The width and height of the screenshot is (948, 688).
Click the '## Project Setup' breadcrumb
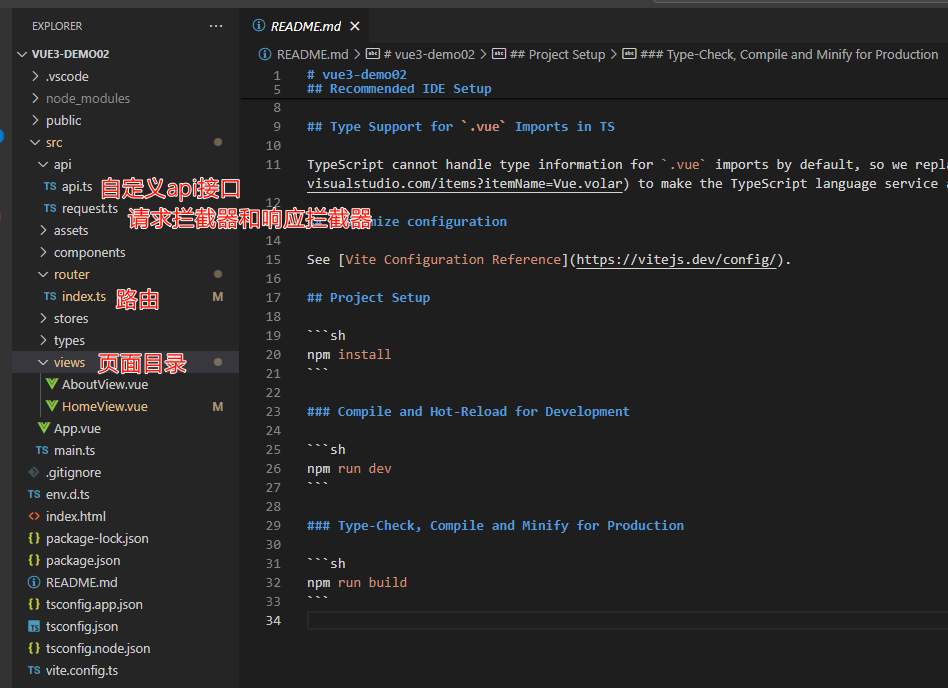pos(557,54)
